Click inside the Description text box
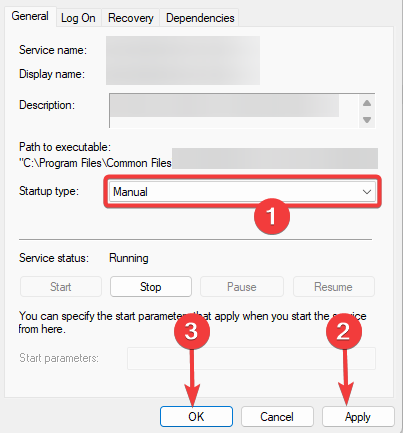 point(234,111)
